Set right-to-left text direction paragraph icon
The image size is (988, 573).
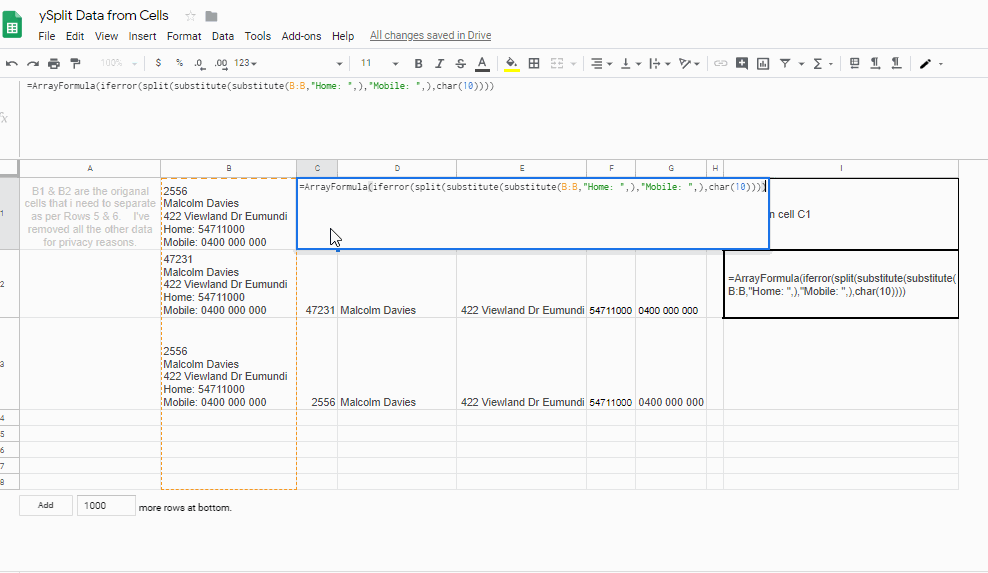(896, 63)
